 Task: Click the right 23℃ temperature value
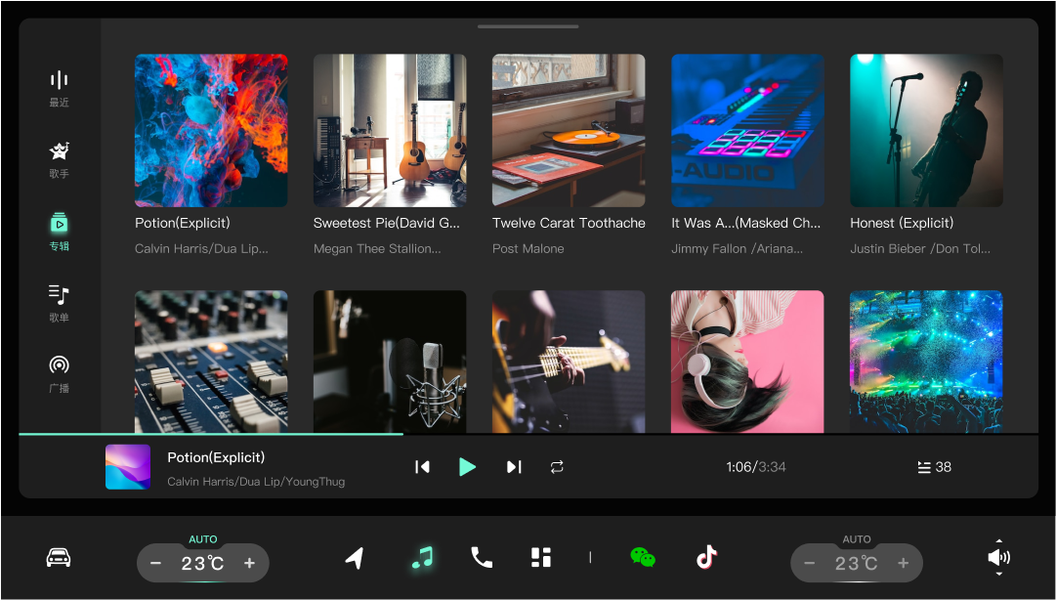[857, 563]
